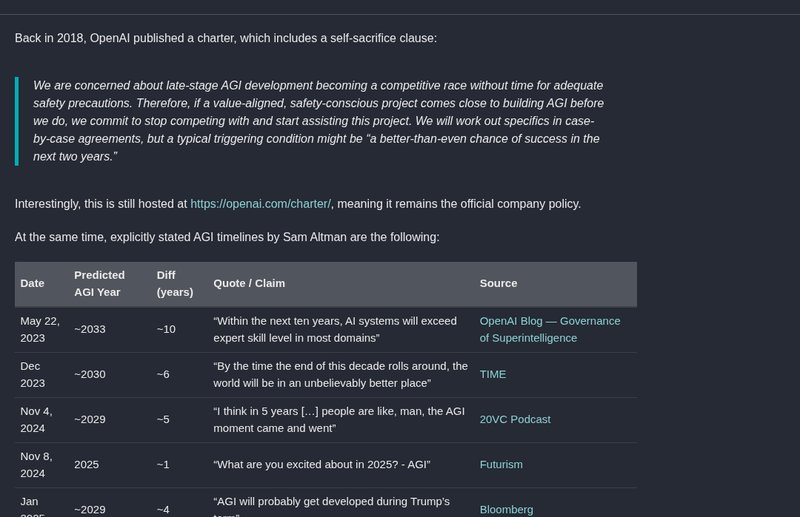Open the TIME source link
The height and width of the screenshot is (517, 800).
493,374
